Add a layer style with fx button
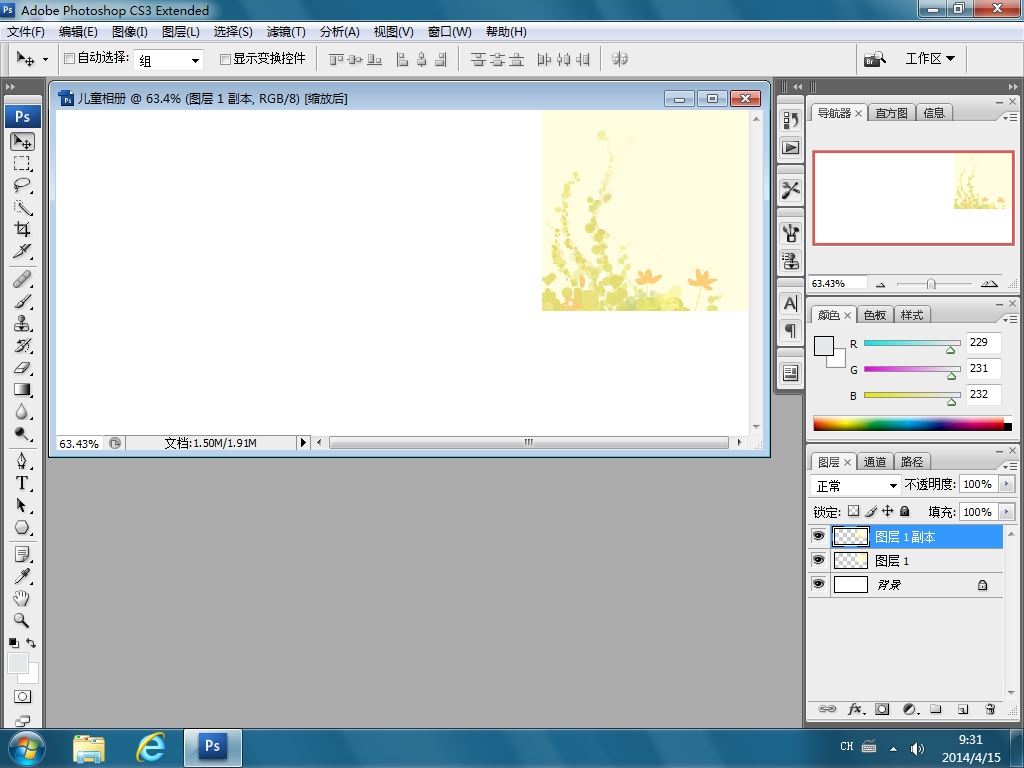Viewport: 1024px width, 768px height. click(x=856, y=709)
